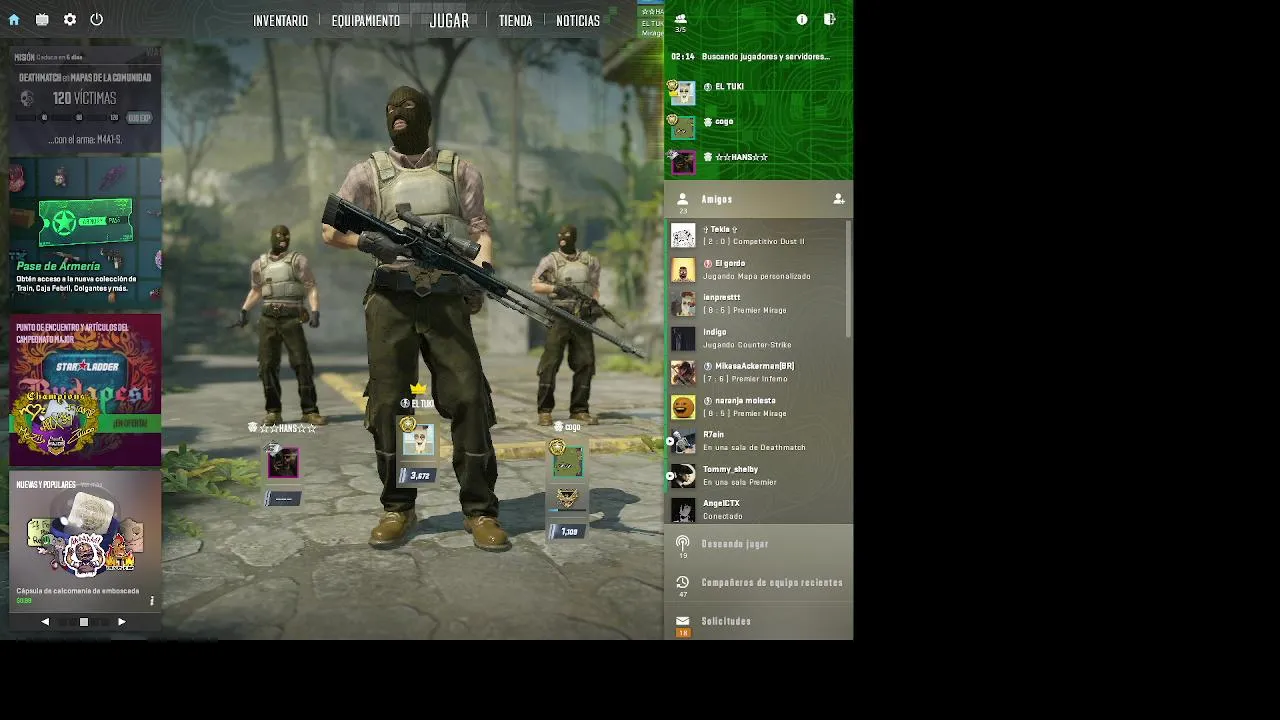Show previous store item with left arrow
The width and height of the screenshot is (1280, 720).
(x=45, y=622)
